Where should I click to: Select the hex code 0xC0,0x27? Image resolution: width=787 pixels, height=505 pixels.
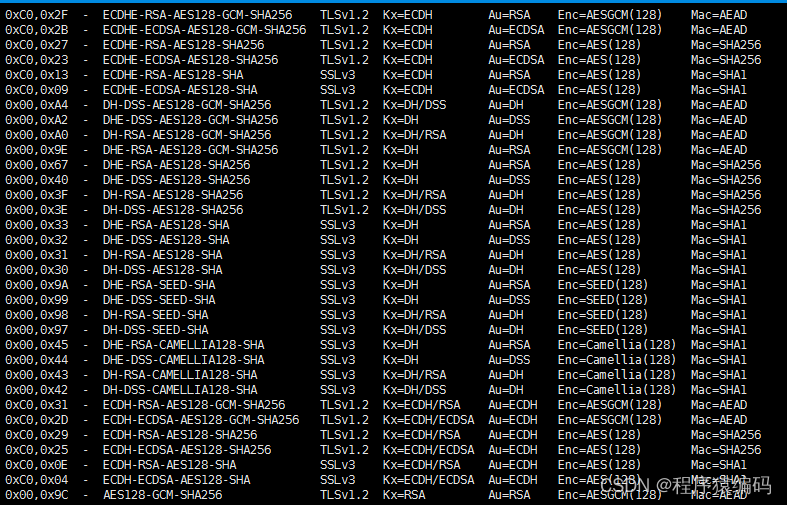click(x=37, y=45)
